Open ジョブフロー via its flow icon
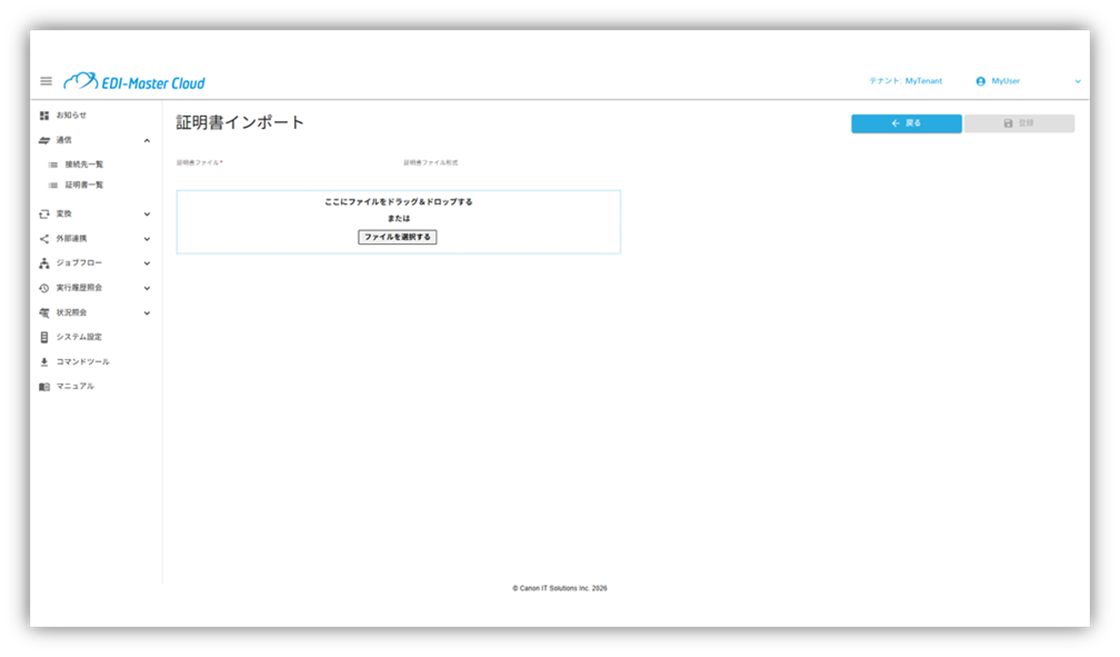The image size is (1120, 657). click(43, 263)
